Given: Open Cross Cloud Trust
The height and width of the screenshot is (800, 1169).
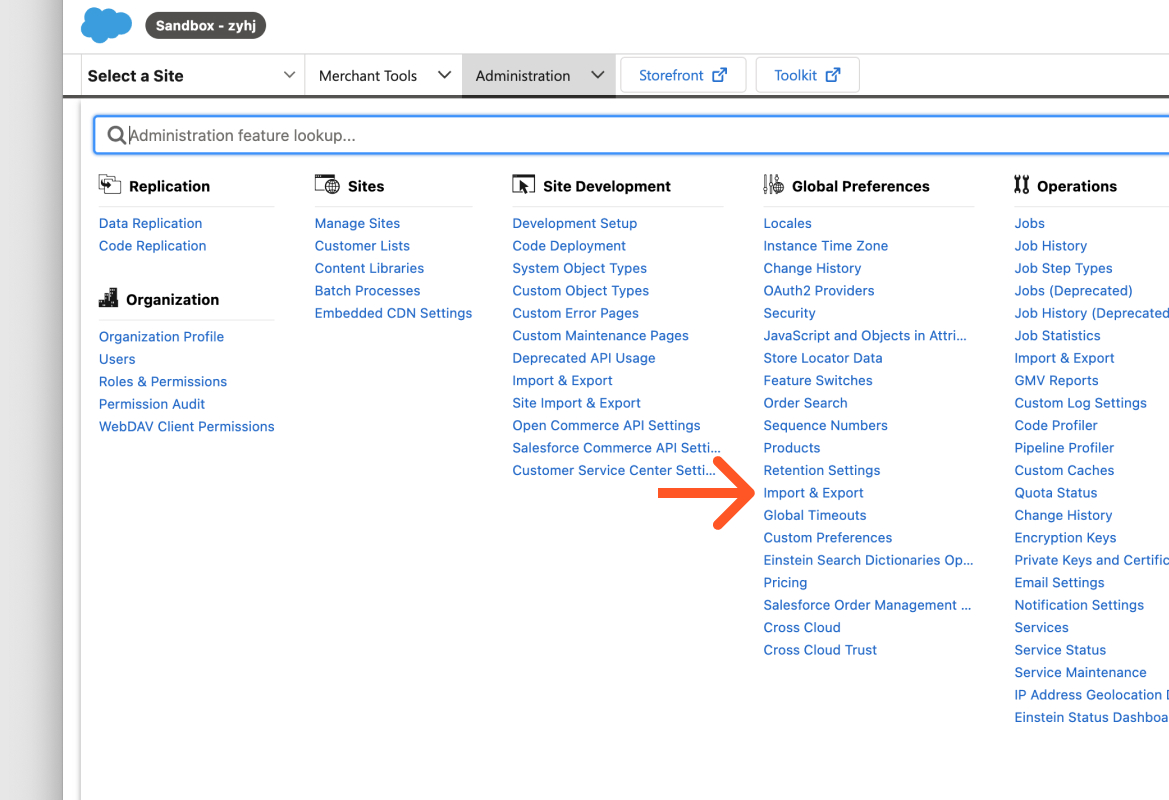Looking at the screenshot, I should tap(820, 649).
